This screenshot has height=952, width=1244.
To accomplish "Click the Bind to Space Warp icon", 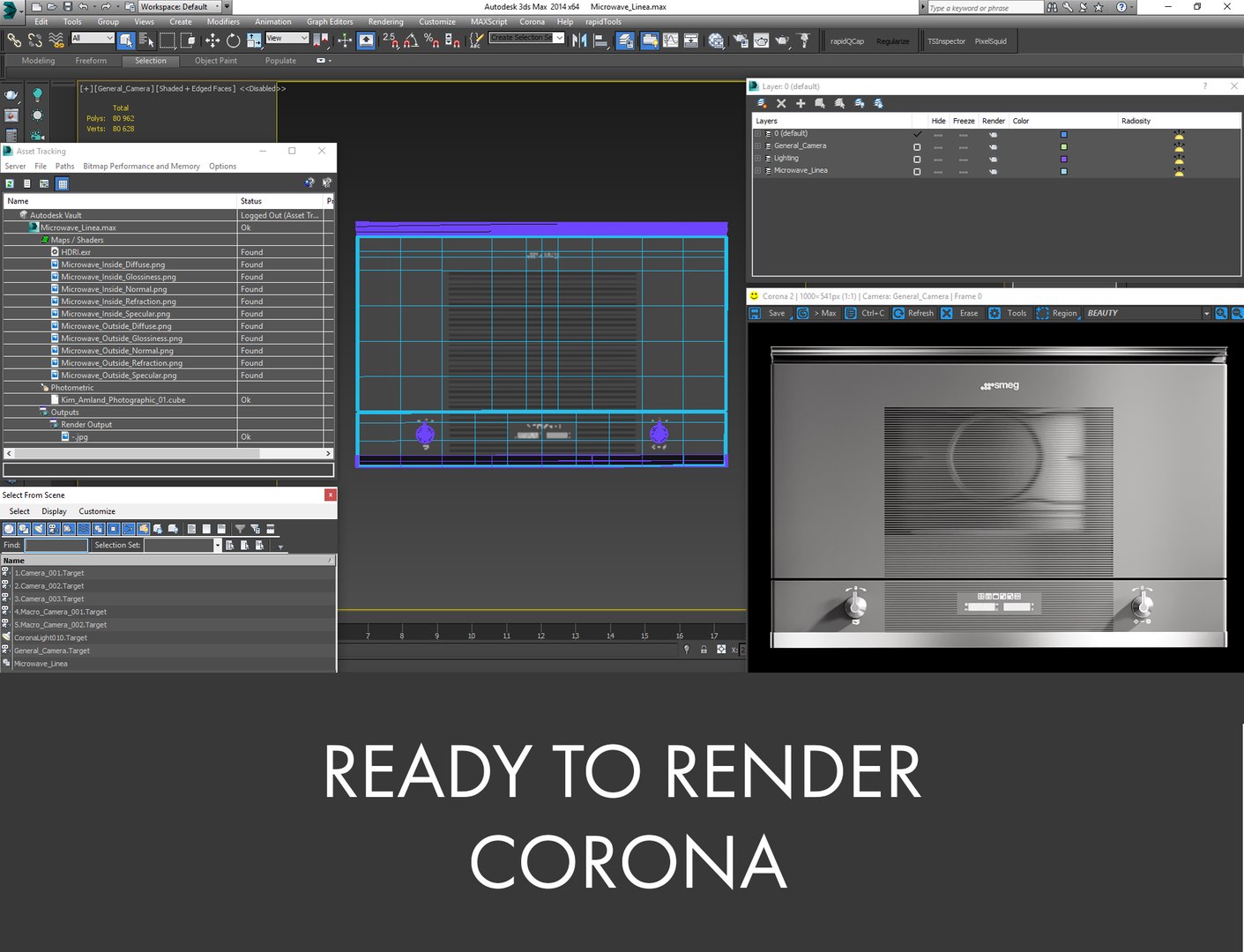I will click(x=56, y=40).
